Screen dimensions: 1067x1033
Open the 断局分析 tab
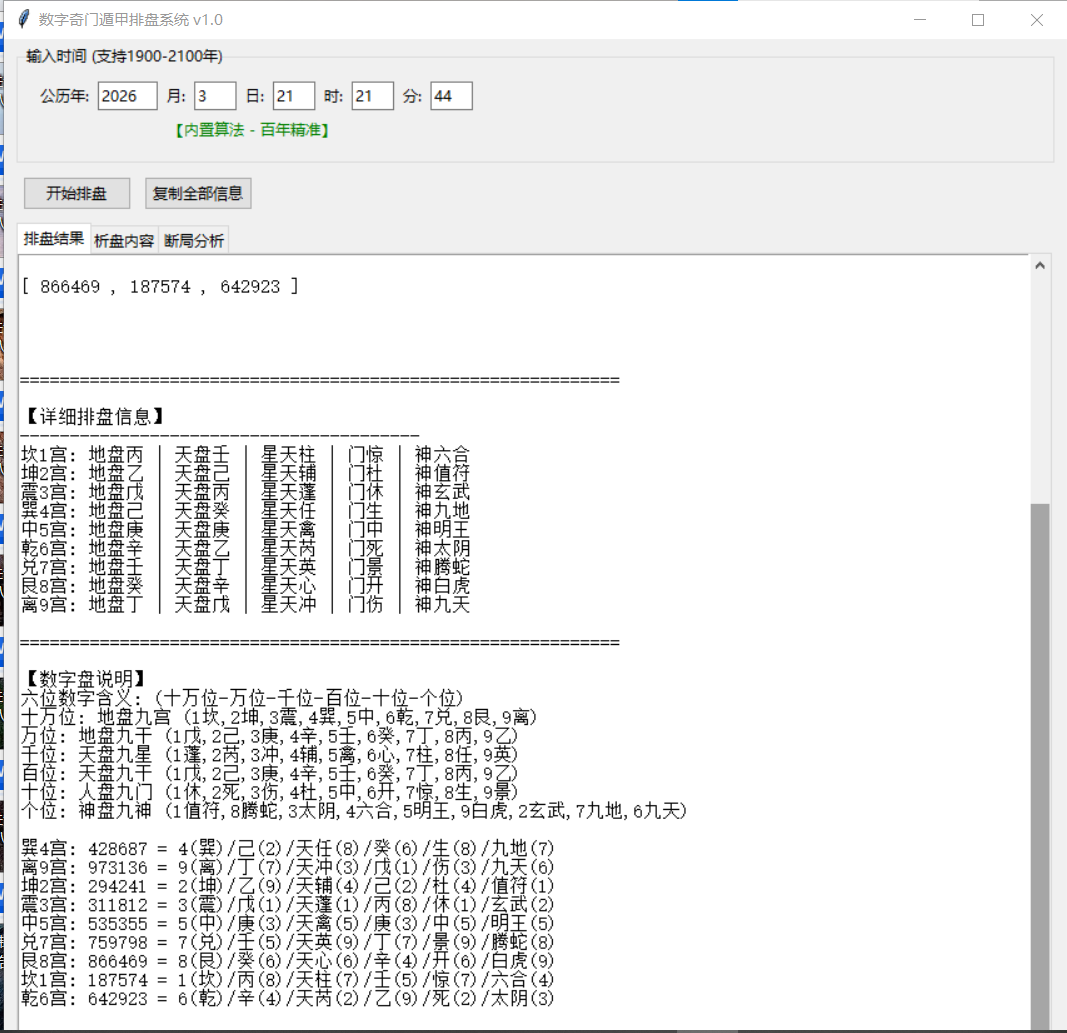point(194,241)
